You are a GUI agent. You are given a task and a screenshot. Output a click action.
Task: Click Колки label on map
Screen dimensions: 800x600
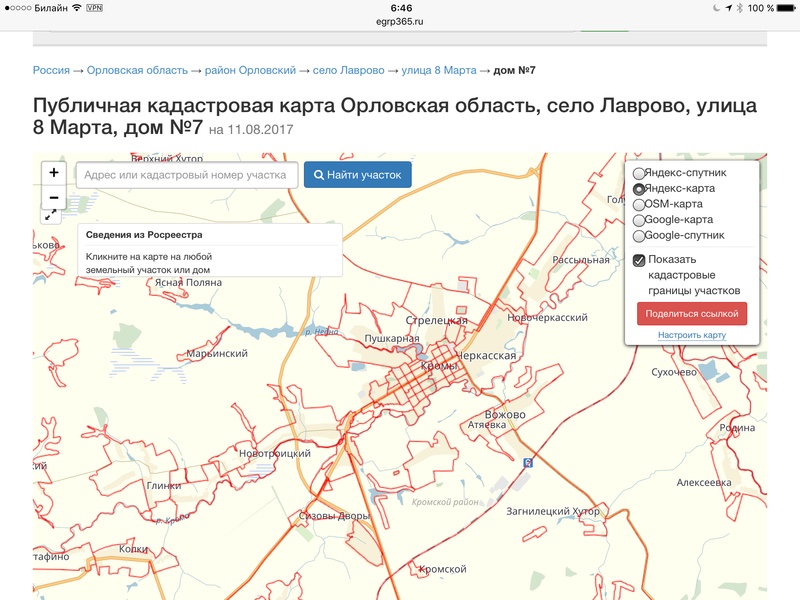click(x=133, y=549)
